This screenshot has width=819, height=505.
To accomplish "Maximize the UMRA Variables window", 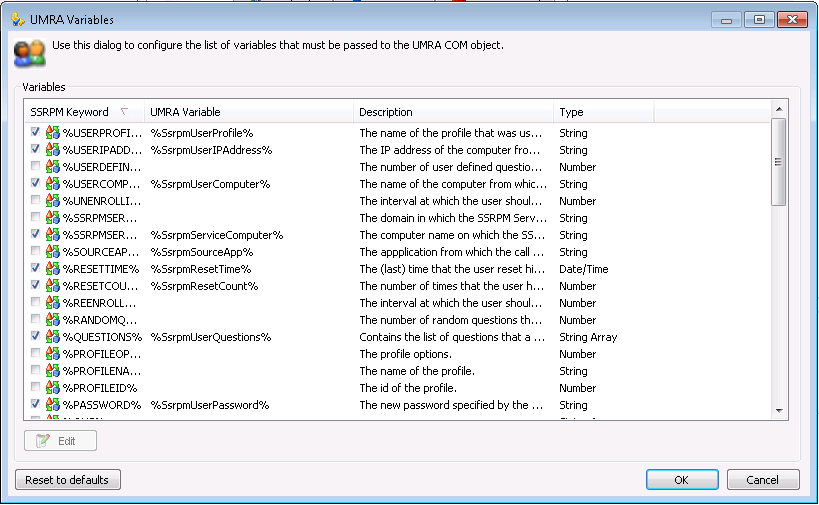I will pyautogui.click(x=759, y=20).
